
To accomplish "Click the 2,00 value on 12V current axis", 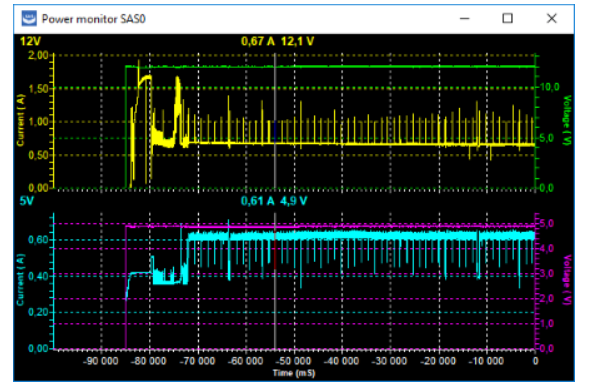I will [x=38, y=55].
